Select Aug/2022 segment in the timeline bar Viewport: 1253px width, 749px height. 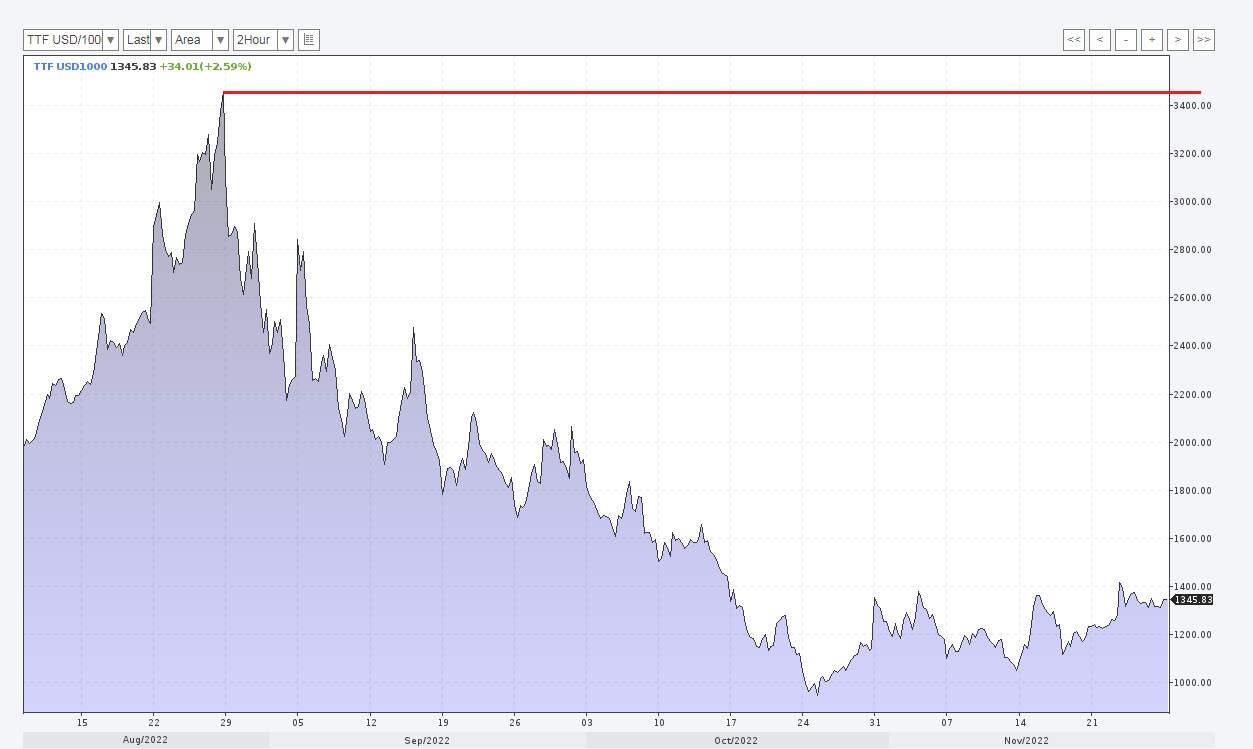(146, 741)
